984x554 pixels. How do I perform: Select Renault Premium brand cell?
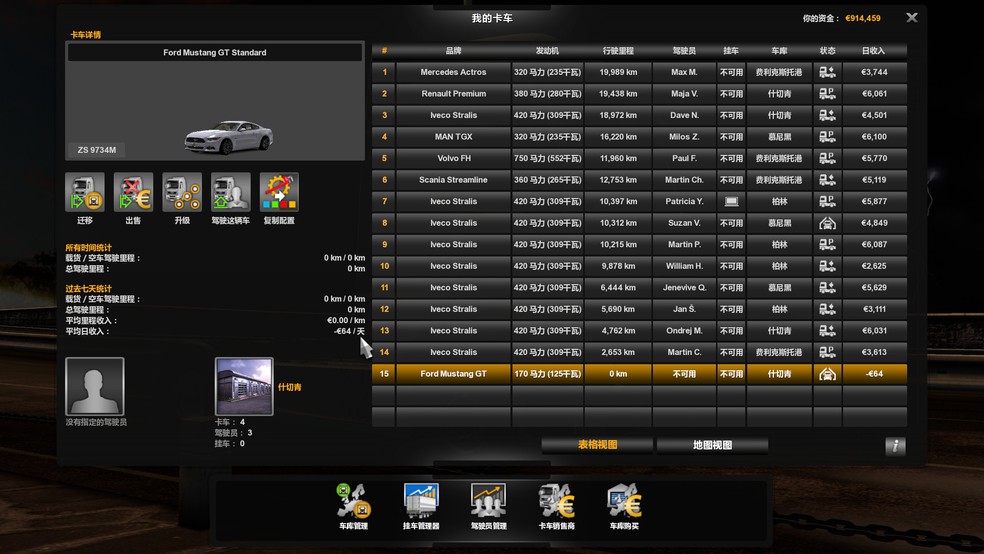(453, 93)
